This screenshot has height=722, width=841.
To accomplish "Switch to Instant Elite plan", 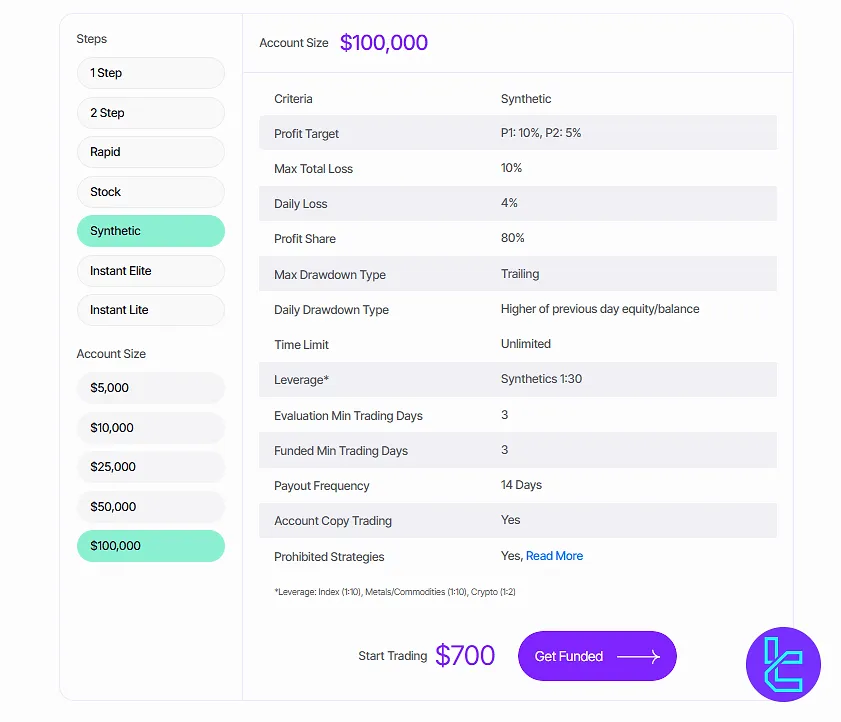I will (x=150, y=271).
